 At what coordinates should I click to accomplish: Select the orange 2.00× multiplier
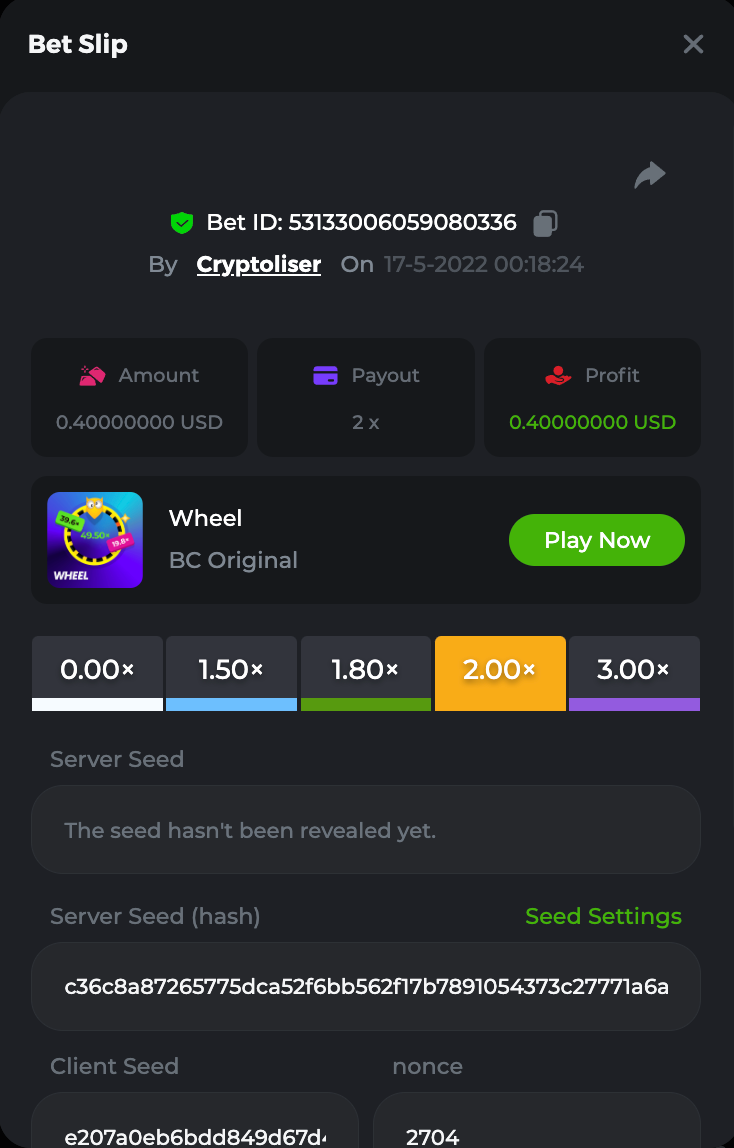point(500,671)
